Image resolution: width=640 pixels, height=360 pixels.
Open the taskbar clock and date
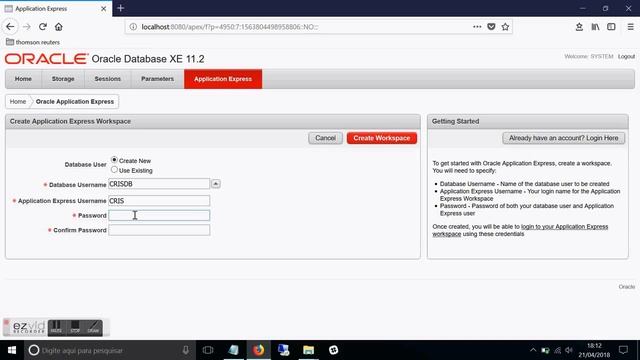tap(594, 350)
